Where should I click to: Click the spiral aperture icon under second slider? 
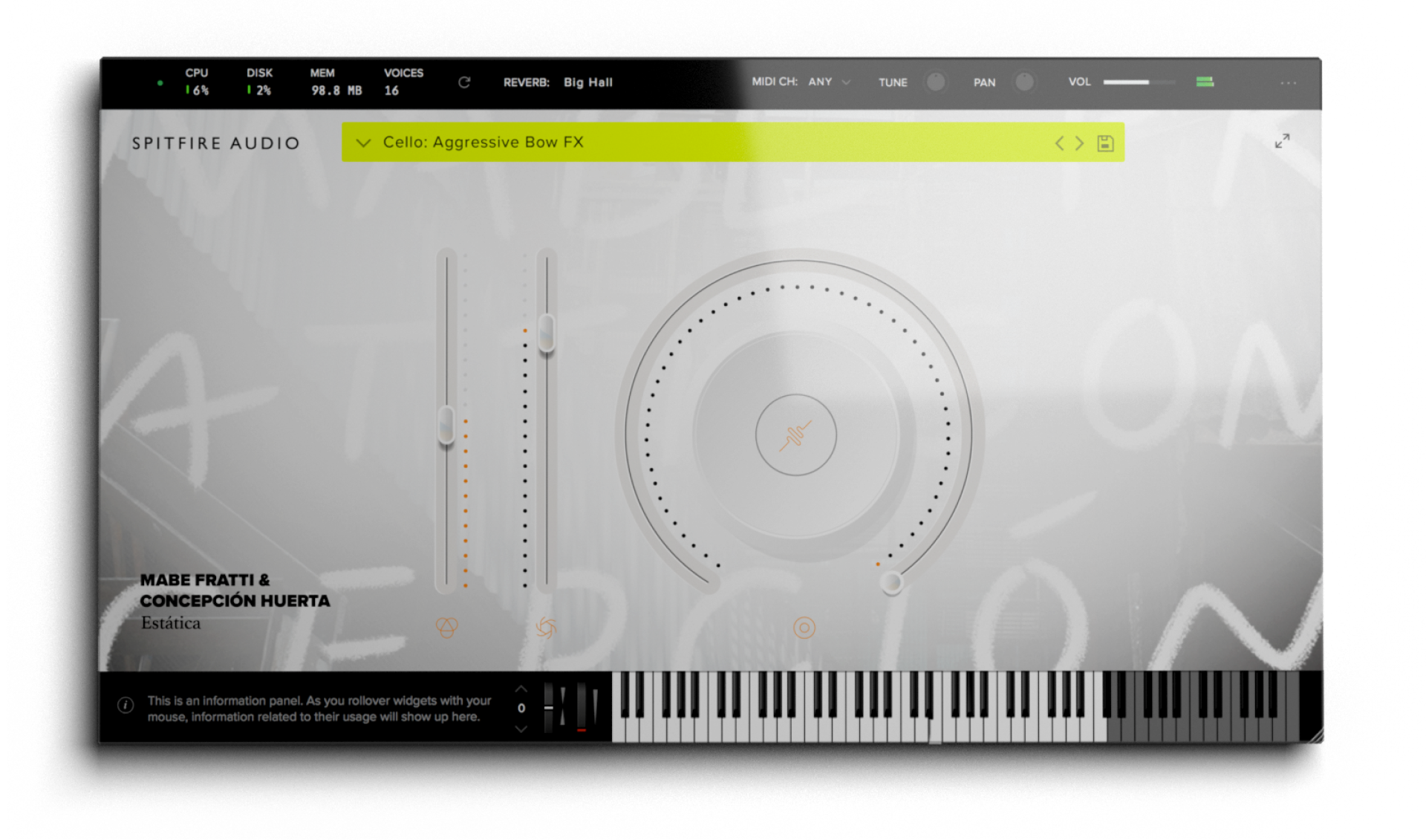(x=546, y=628)
